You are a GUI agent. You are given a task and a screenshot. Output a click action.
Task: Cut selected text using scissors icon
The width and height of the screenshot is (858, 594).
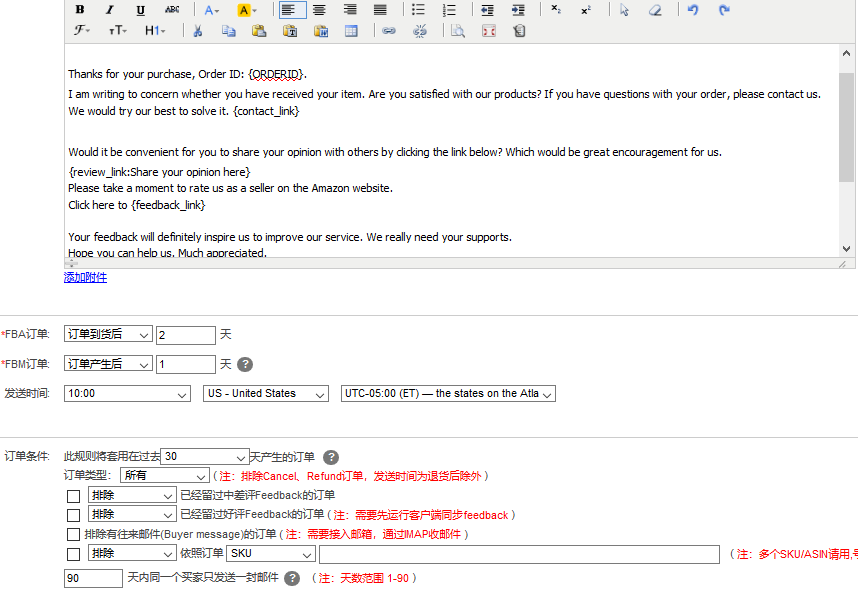(x=198, y=31)
